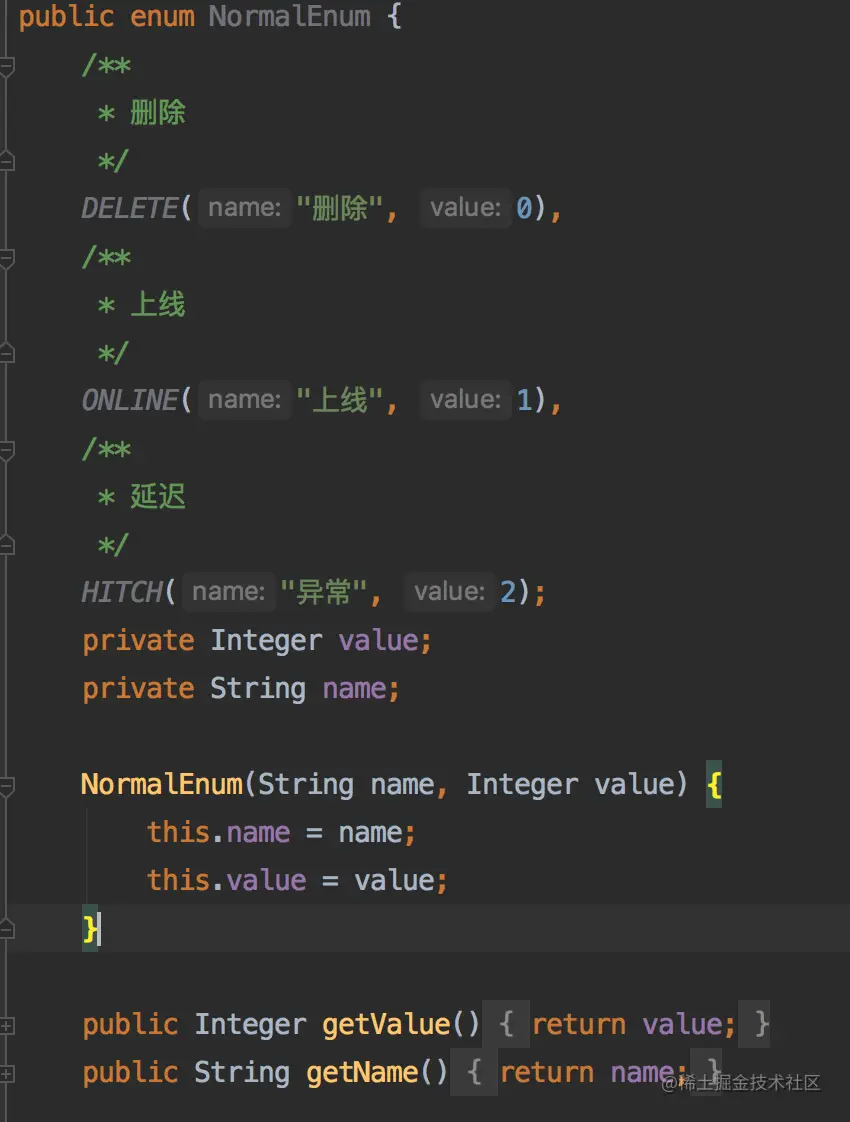Click the enum keyword on the first line
Image resolution: width=850 pixels, height=1122 pixels.
point(162,16)
